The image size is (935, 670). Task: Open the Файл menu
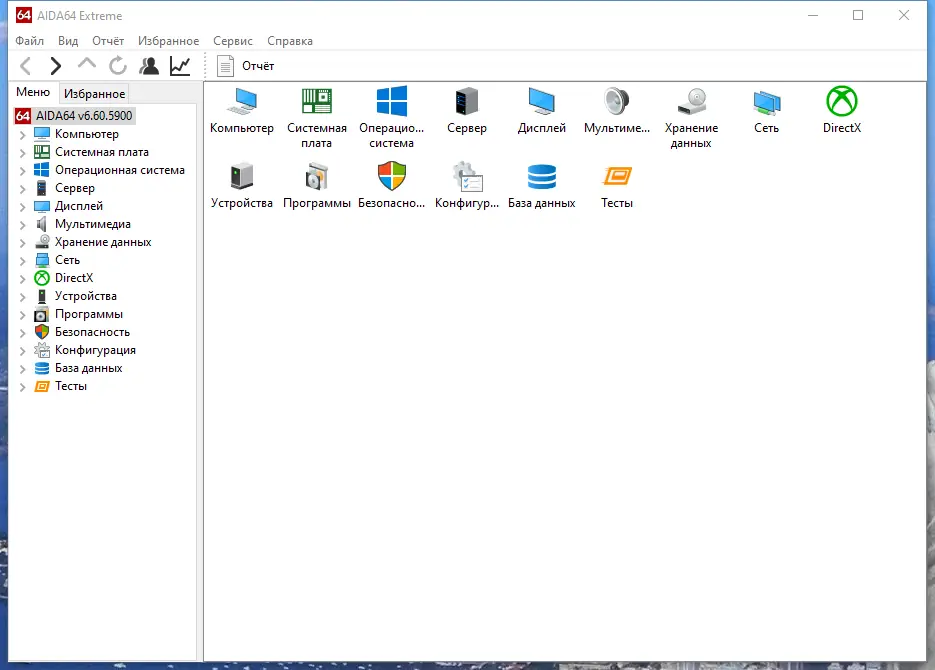coord(30,41)
